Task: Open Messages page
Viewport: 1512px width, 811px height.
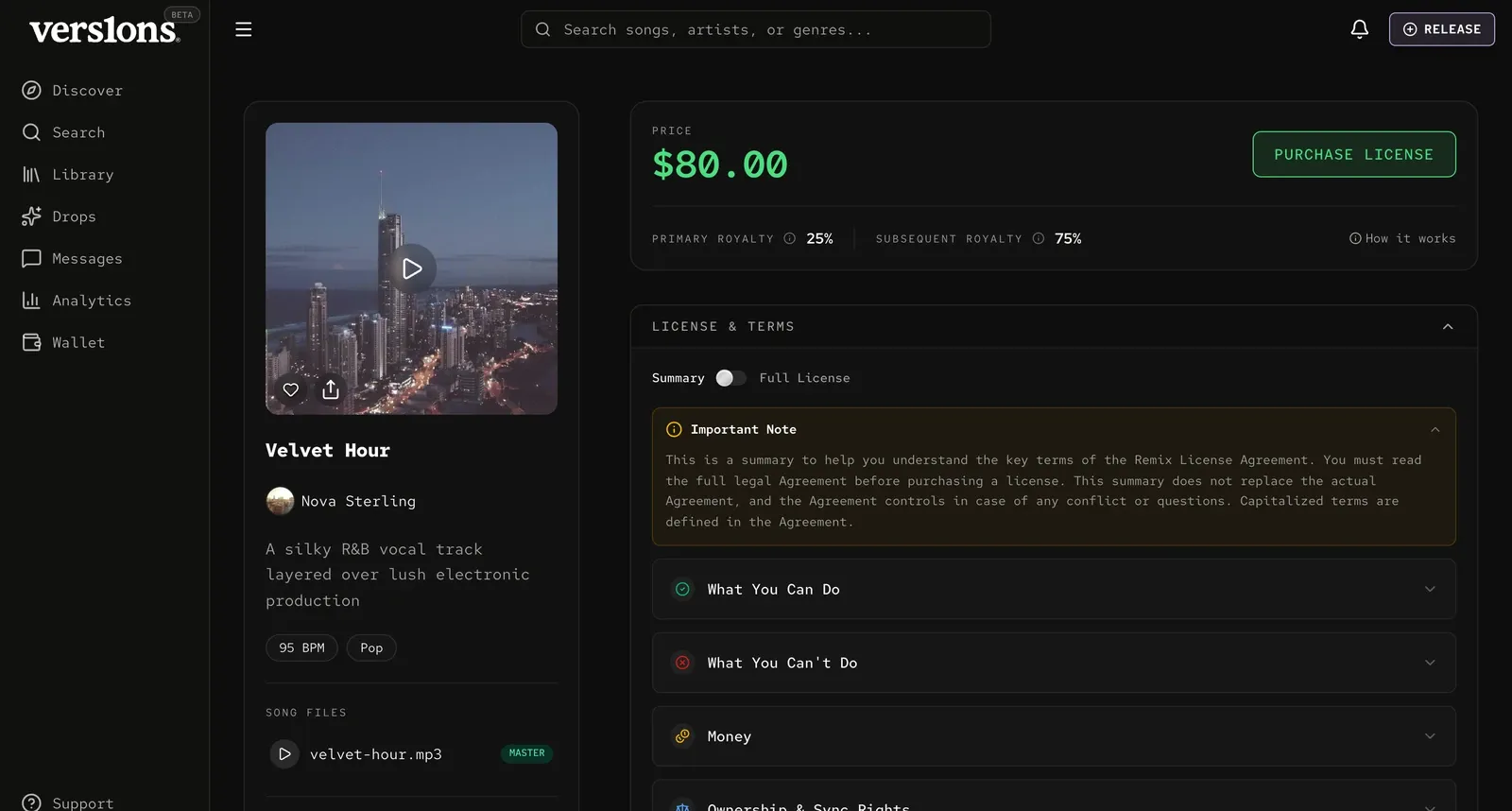Action: point(87,259)
